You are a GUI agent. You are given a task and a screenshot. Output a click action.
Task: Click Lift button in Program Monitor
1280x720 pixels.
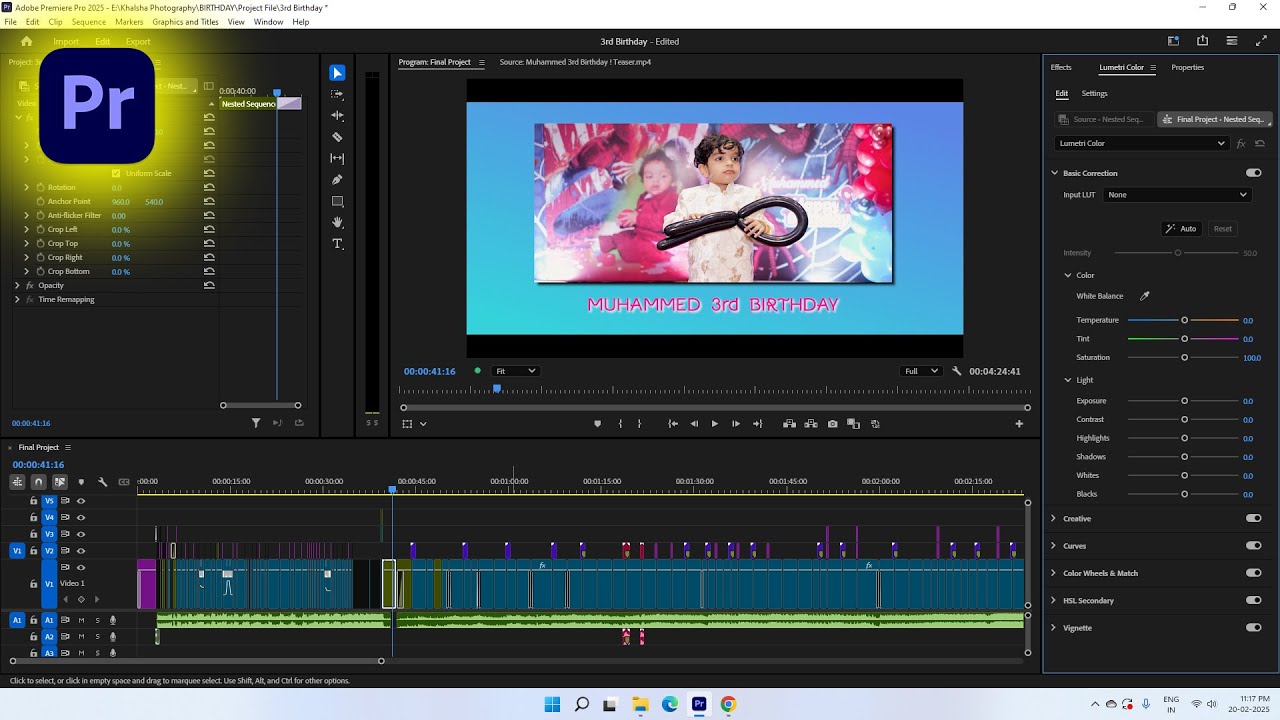point(789,424)
